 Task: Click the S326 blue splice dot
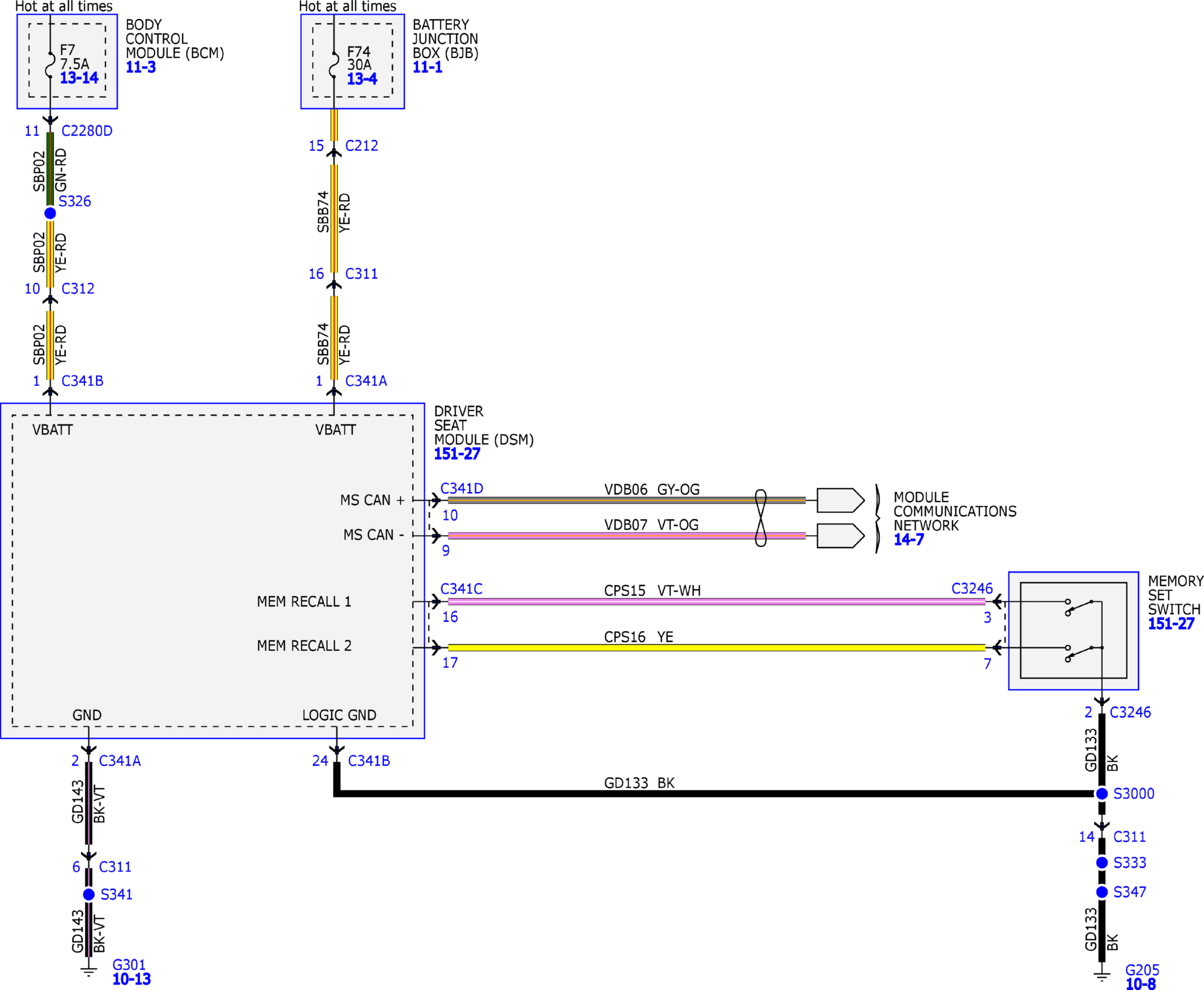coord(50,213)
